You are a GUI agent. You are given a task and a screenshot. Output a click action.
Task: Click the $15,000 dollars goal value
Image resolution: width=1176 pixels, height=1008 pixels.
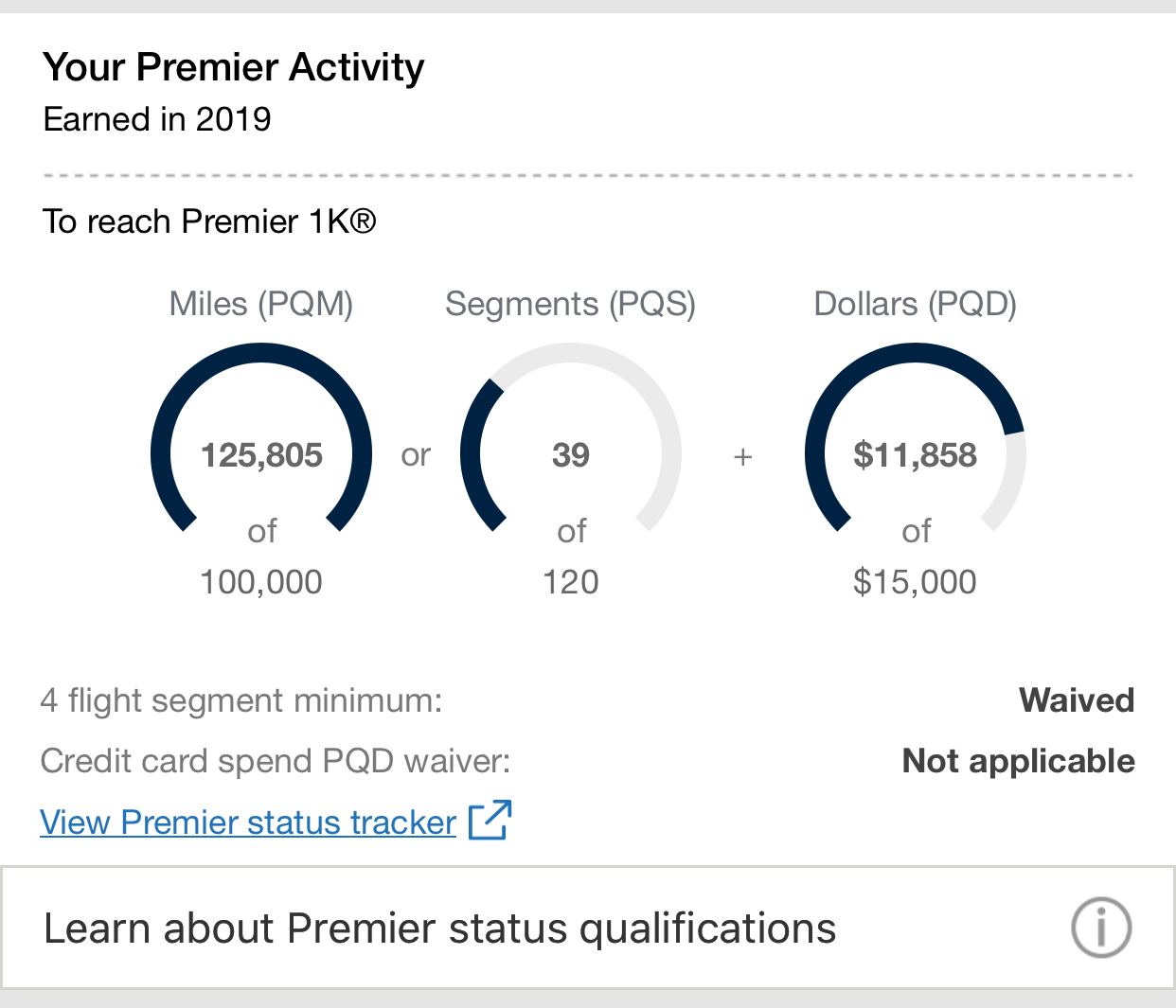915,581
